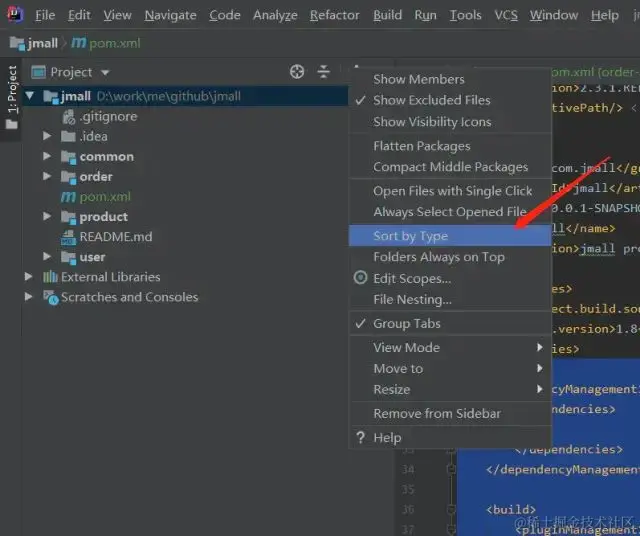Click the .gitignore file icon
Viewport: 640px width, 536px height.
pos(69,117)
